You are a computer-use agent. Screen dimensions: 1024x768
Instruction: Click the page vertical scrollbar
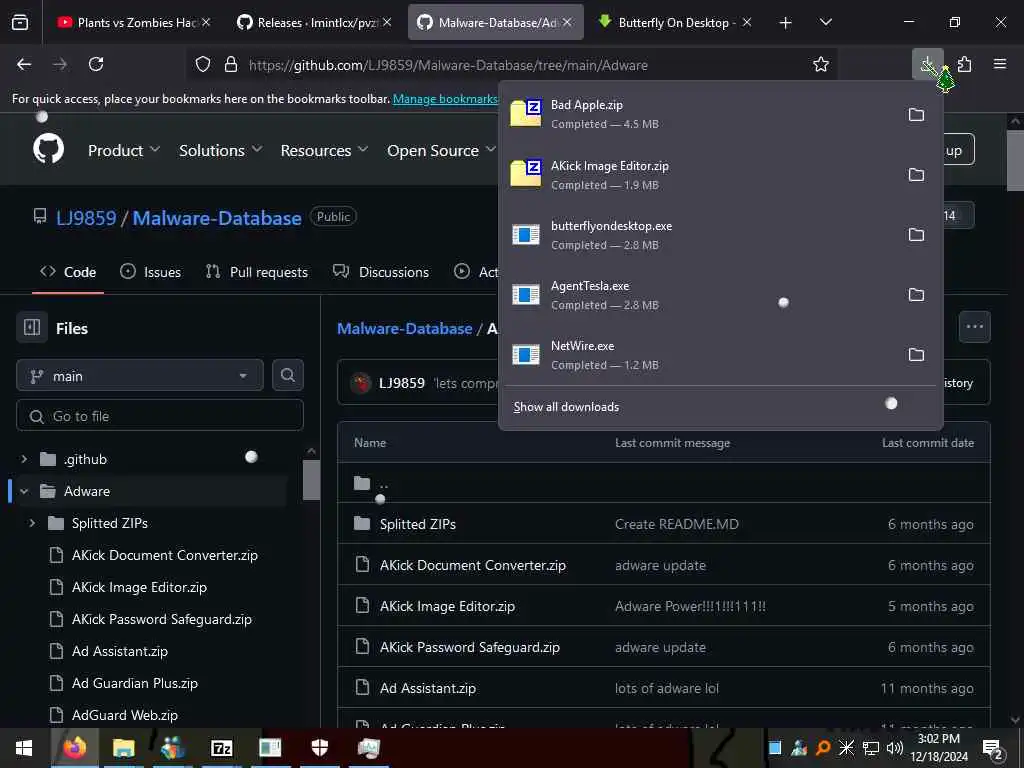click(1015, 160)
